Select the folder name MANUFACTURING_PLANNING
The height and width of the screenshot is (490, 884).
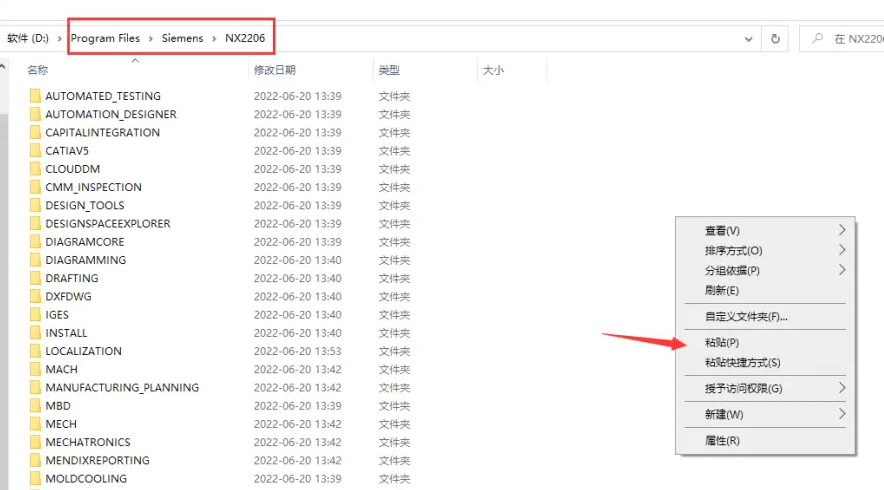point(122,387)
